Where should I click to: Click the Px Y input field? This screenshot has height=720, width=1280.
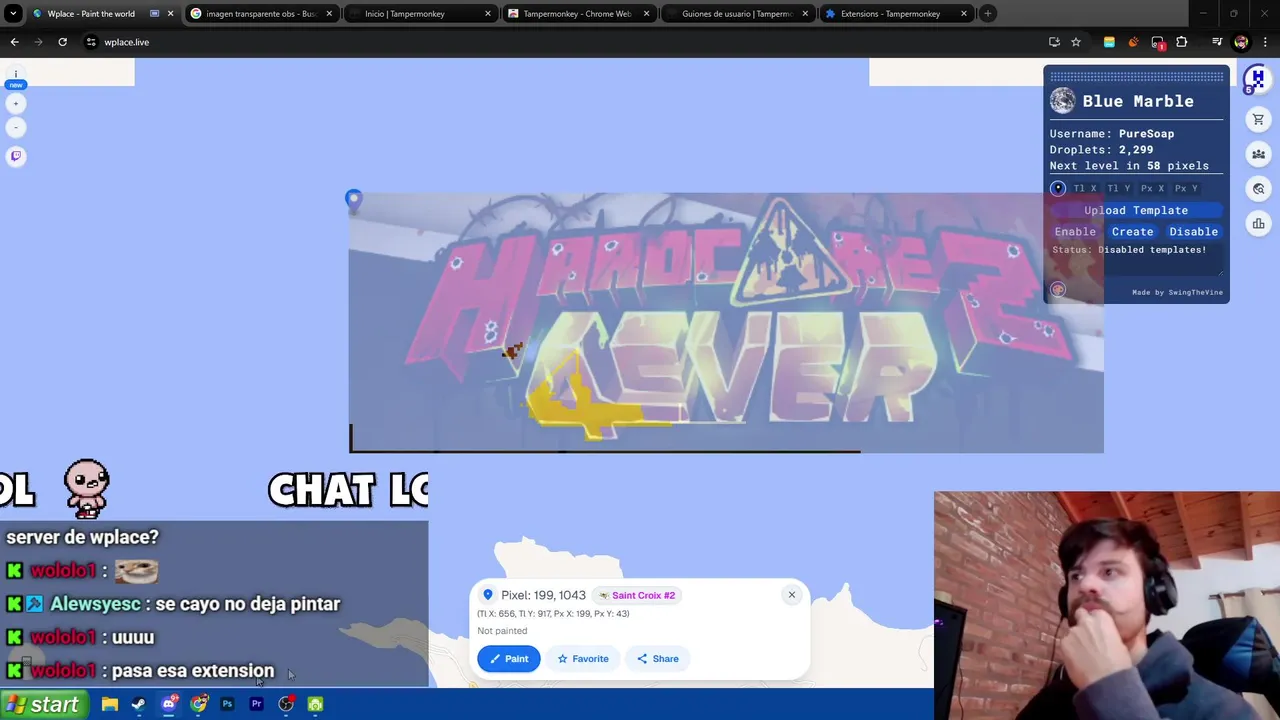tap(1187, 188)
